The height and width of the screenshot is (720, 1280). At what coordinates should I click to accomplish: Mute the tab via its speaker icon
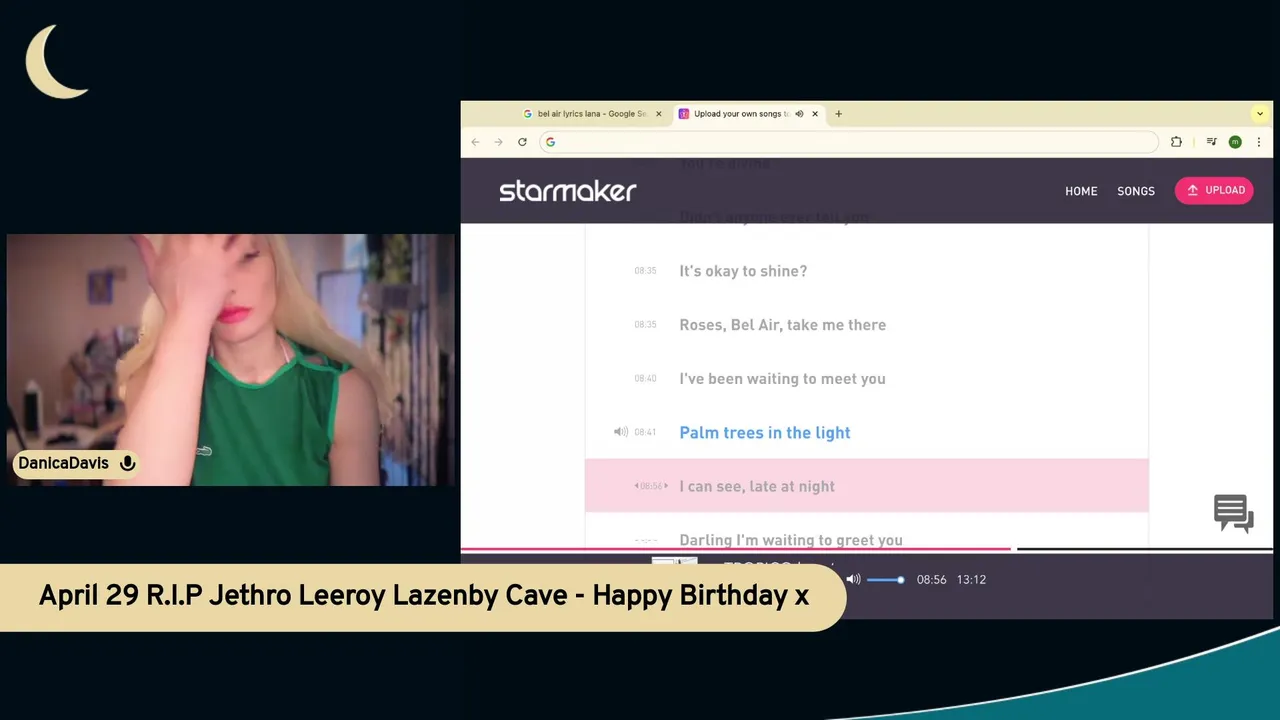(x=799, y=114)
